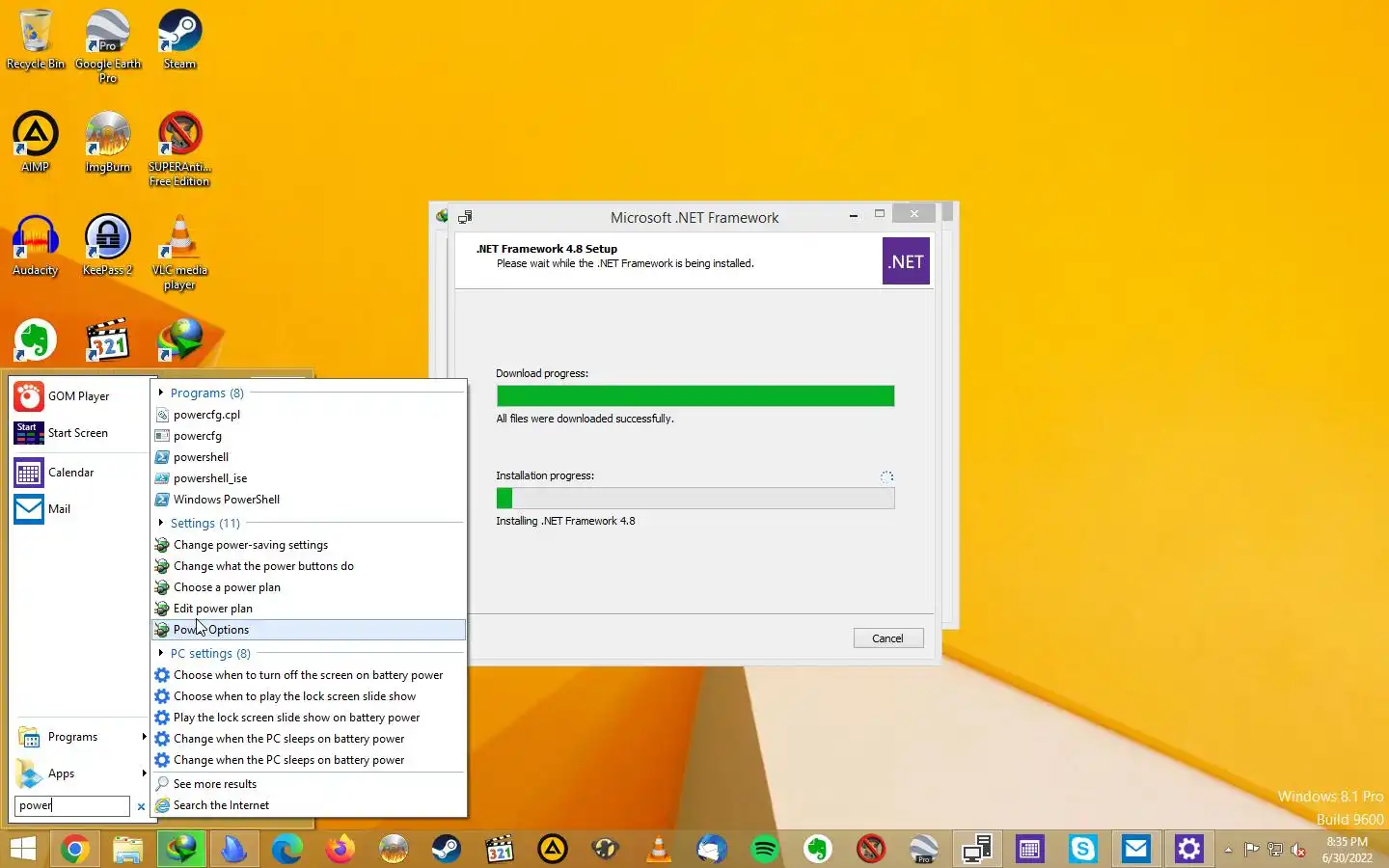This screenshot has height=868, width=1389.
Task: Open the PC settings gear on the taskbar
Action: pyautogui.click(x=1189, y=849)
